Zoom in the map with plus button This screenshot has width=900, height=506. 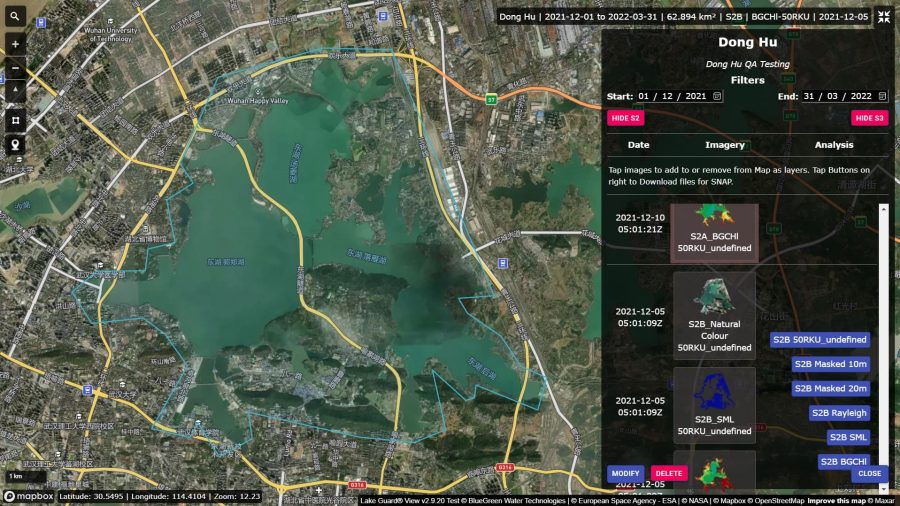click(15, 44)
